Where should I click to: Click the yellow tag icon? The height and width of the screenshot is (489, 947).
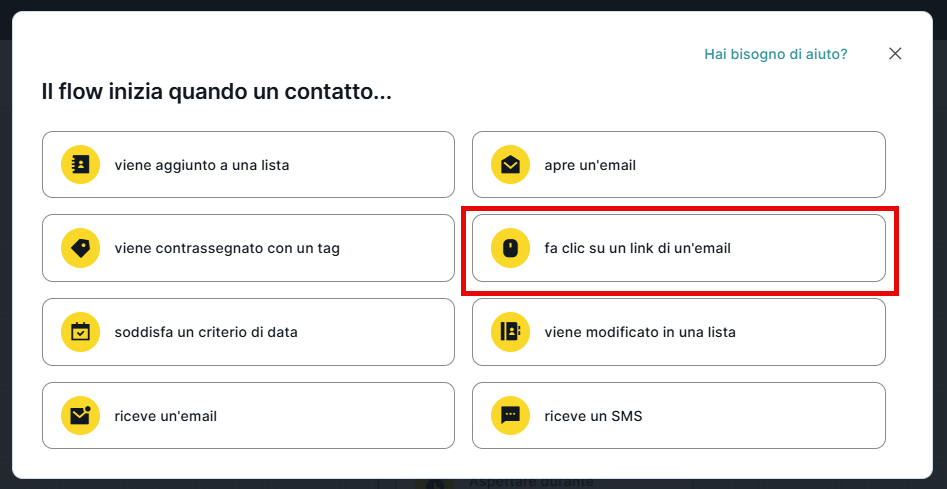pyautogui.click(x=81, y=248)
